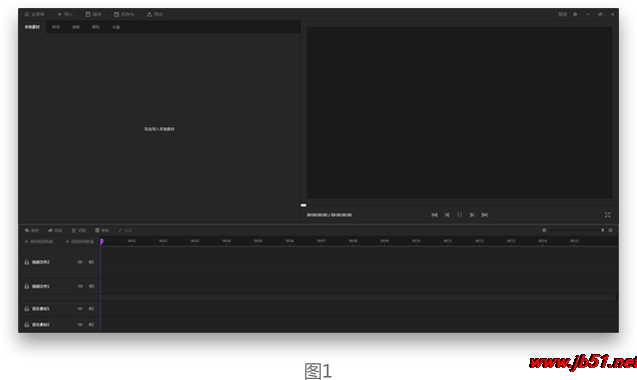Toggle lock on music track 2
The image size is (637, 380).
point(26,325)
